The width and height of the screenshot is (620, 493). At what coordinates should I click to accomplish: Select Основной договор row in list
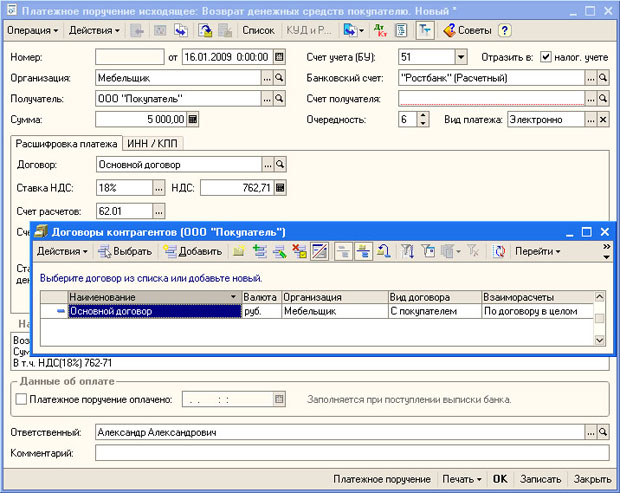(317, 311)
